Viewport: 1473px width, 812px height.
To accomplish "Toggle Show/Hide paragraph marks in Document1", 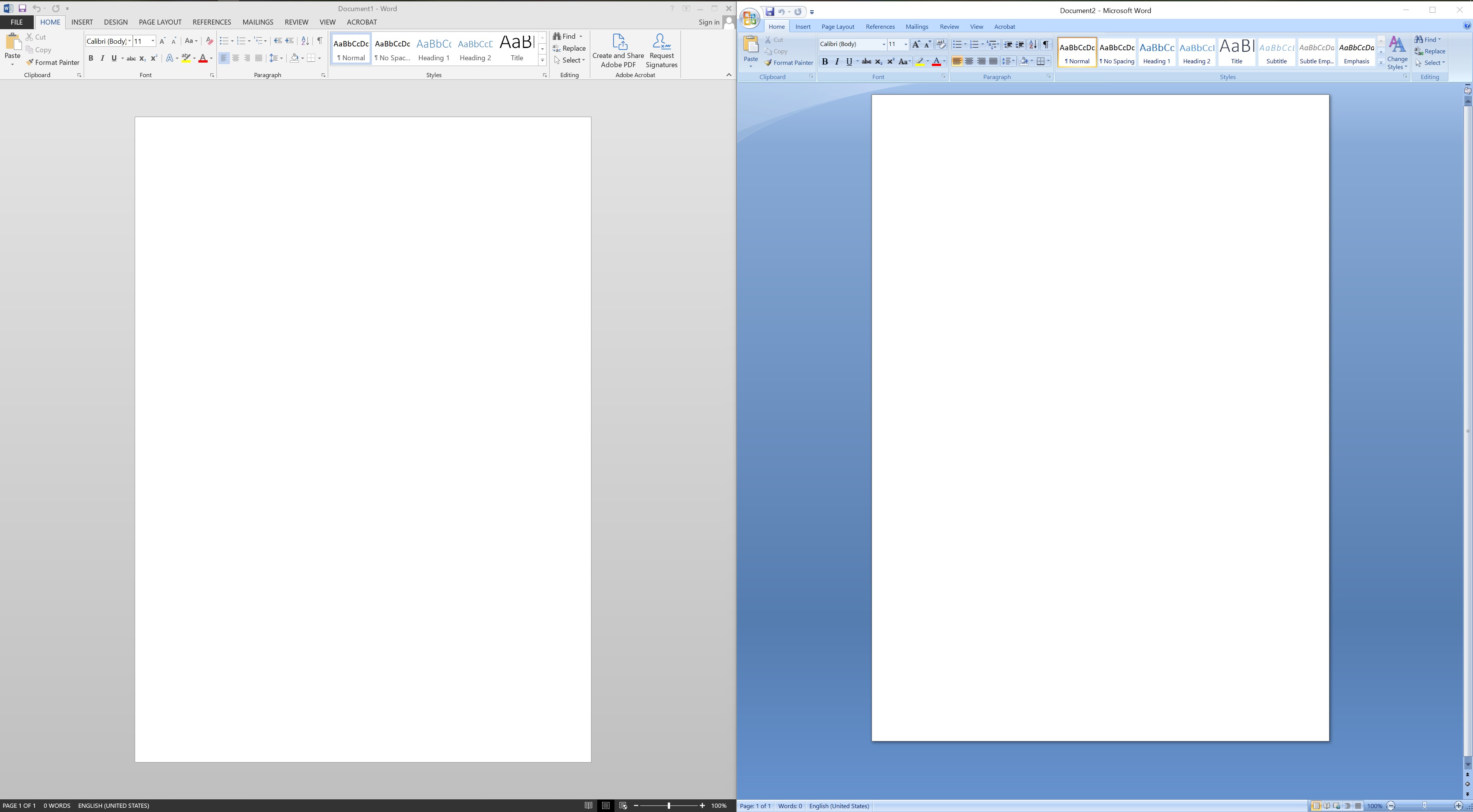I will [x=320, y=41].
